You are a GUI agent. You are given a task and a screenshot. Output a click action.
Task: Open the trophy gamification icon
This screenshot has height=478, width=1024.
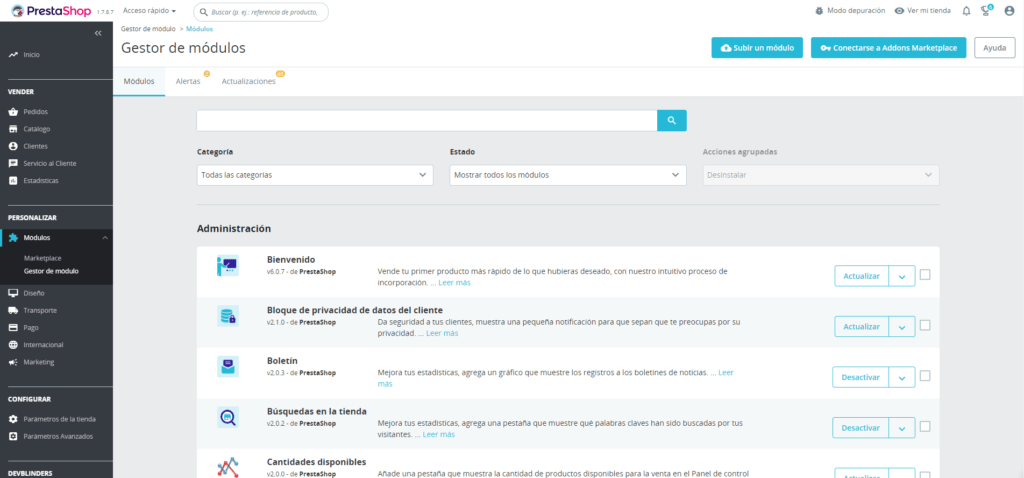pyautogui.click(x=986, y=11)
